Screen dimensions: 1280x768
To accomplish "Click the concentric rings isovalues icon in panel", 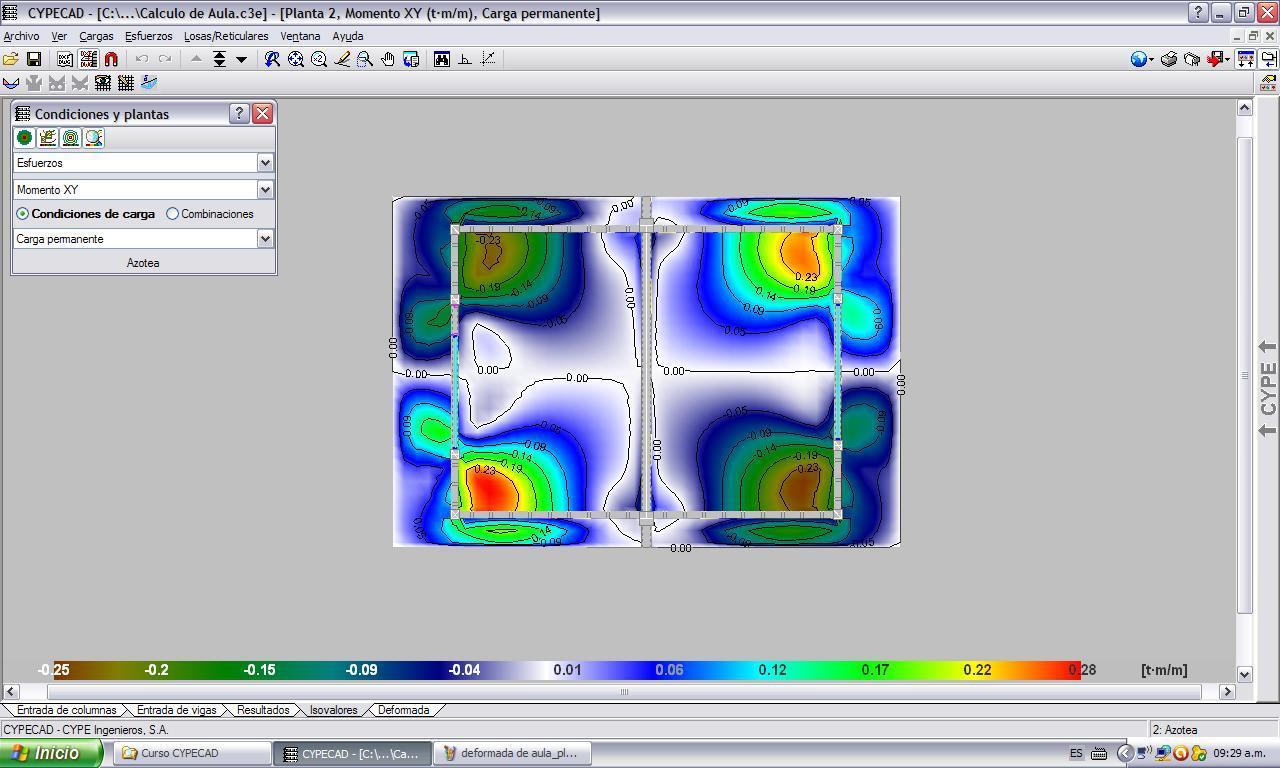I will coord(71,138).
